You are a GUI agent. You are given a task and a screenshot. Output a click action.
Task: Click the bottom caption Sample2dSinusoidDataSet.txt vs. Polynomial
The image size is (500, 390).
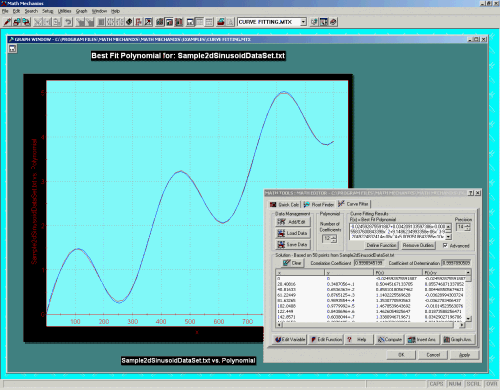188,360
